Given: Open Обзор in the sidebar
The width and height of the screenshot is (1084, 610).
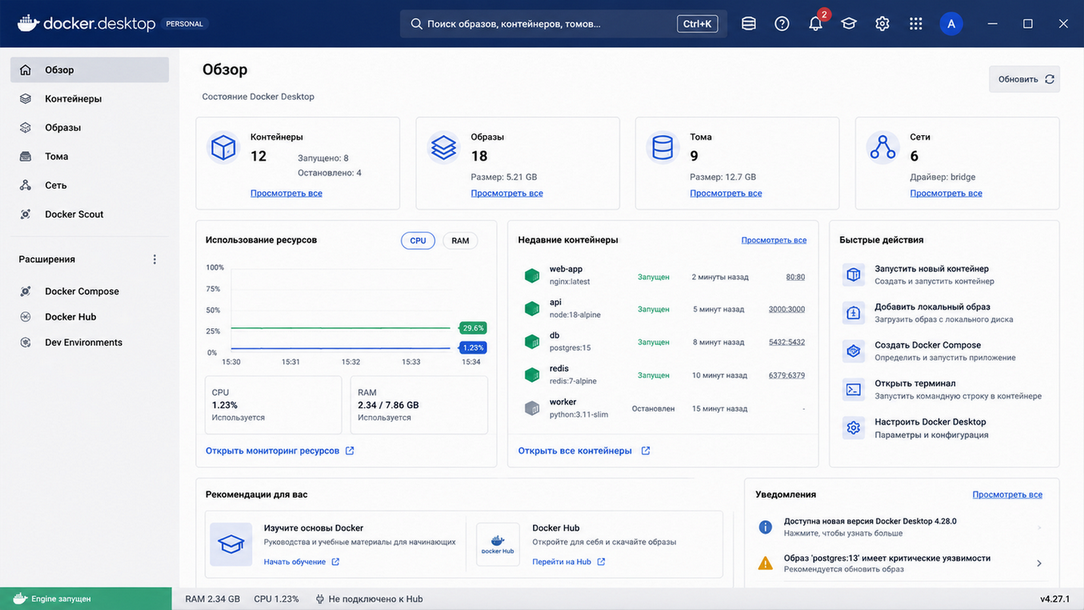Looking at the screenshot, I should coord(89,70).
